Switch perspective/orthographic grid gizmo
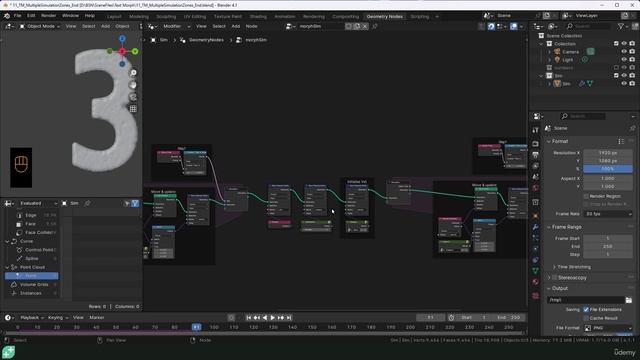Image resolution: width=640 pixels, height=360 pixels. (133, 109)
